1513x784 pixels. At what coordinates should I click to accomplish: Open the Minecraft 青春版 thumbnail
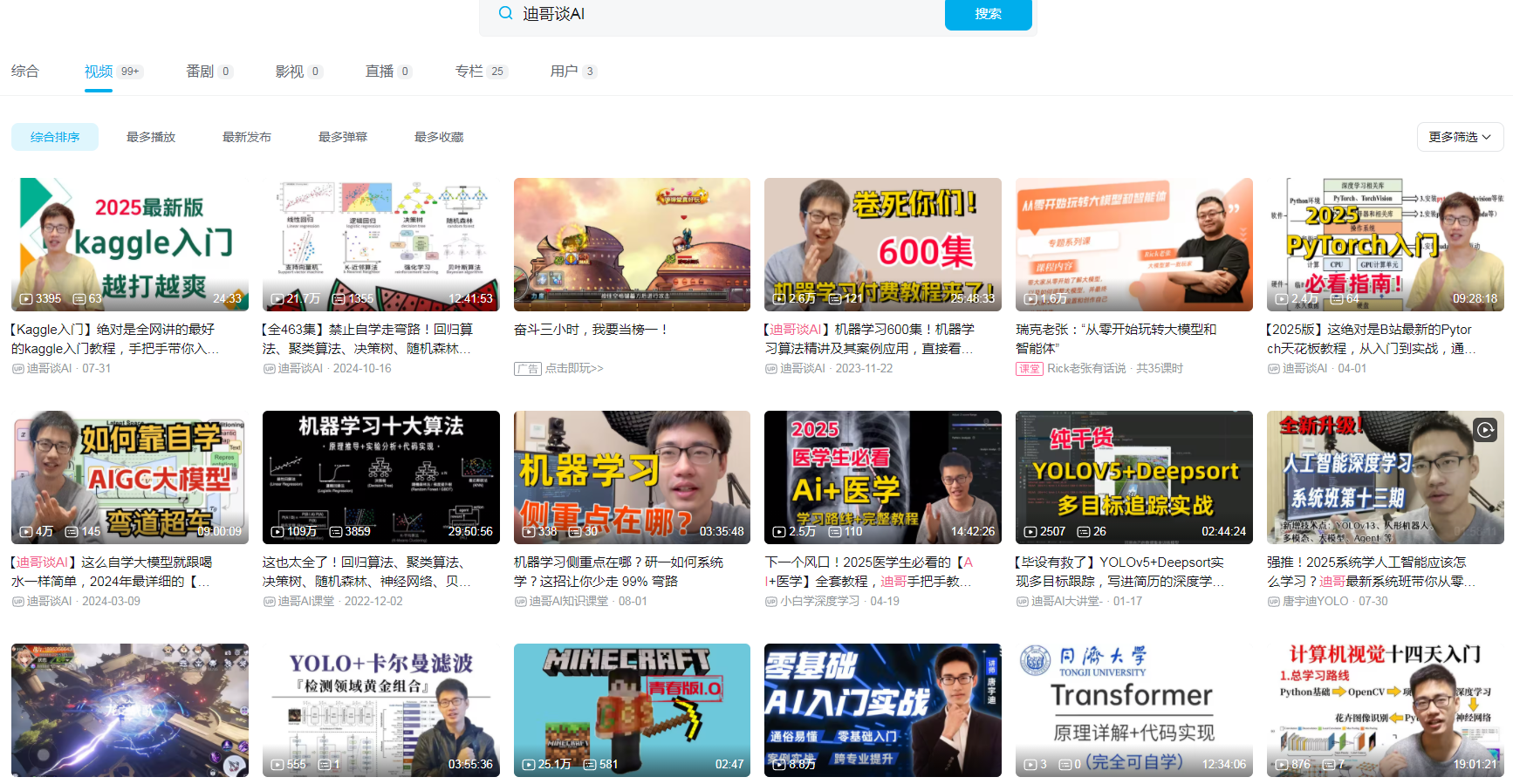(632, 710)
